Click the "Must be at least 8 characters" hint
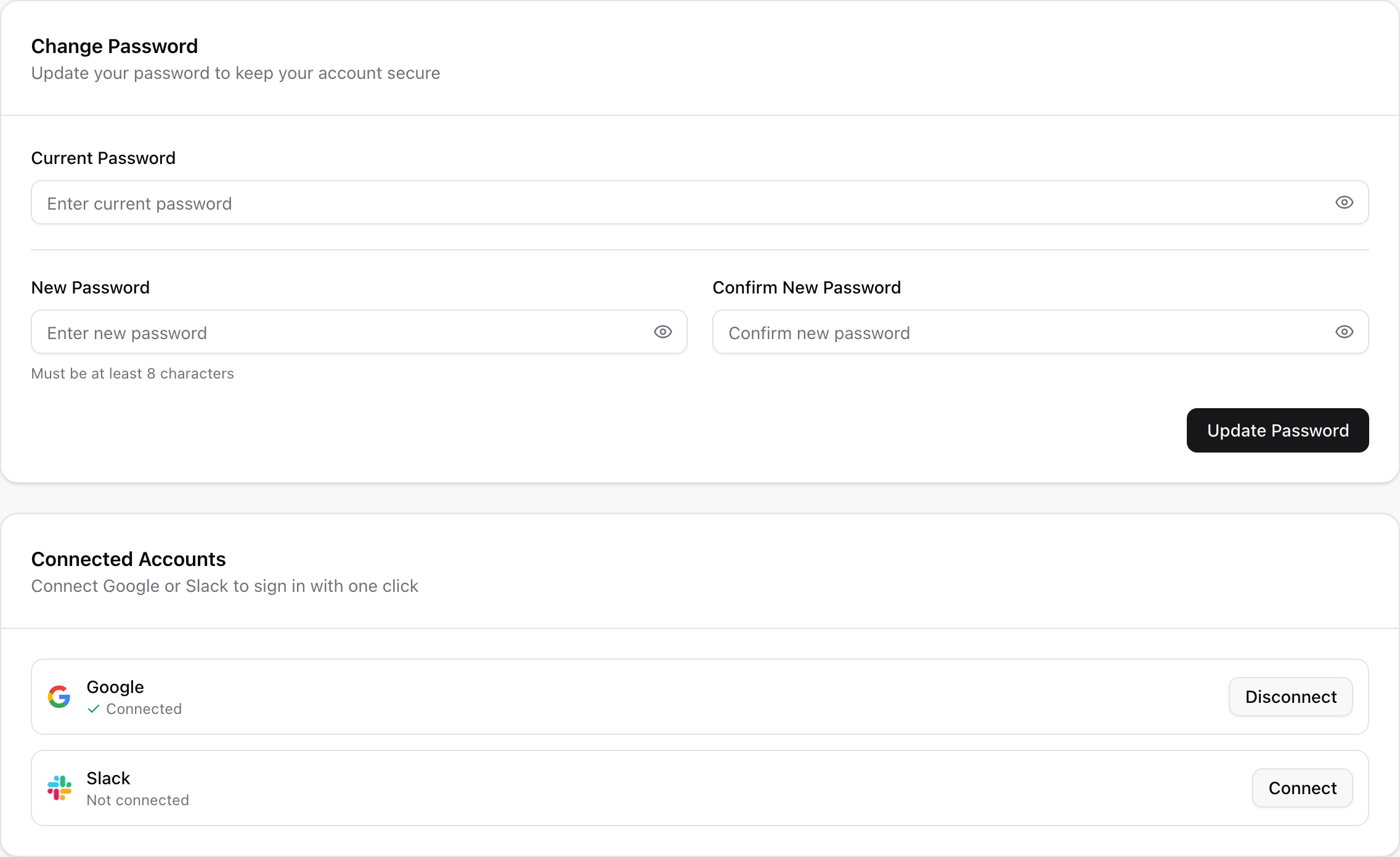The width and height of the screenshot is (1400, 857). coord(132,374)
